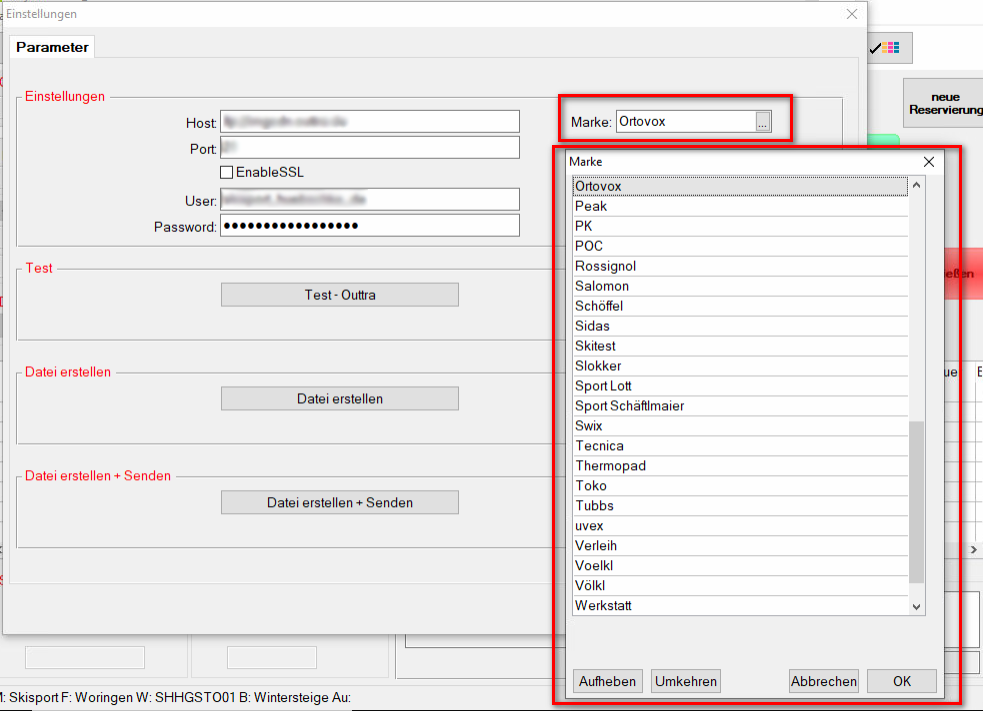This screenshot has height=711, width=983.
Task: Click the Marke list scroll up arrow
Action: (x=917, y=186)
